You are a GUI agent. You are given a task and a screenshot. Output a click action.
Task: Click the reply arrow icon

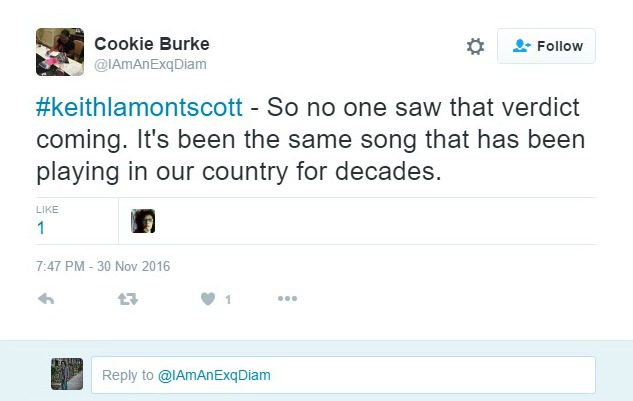[x=45, y=299]
